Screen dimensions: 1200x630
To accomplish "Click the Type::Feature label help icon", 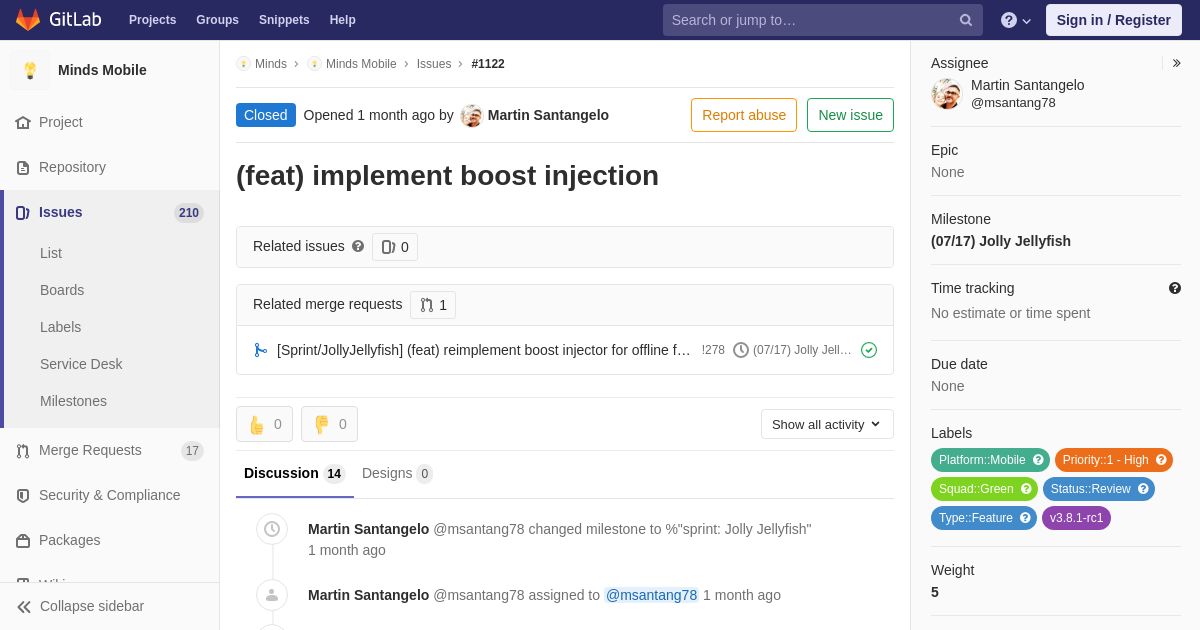I will (1025, 518).
